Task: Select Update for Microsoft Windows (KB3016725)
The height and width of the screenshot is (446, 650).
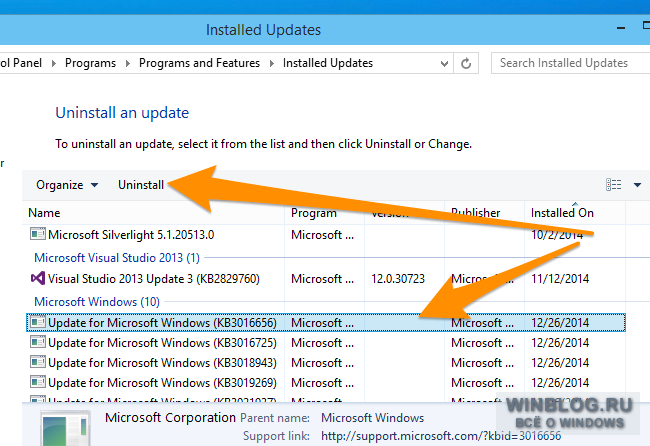Action: click(325, 343)
